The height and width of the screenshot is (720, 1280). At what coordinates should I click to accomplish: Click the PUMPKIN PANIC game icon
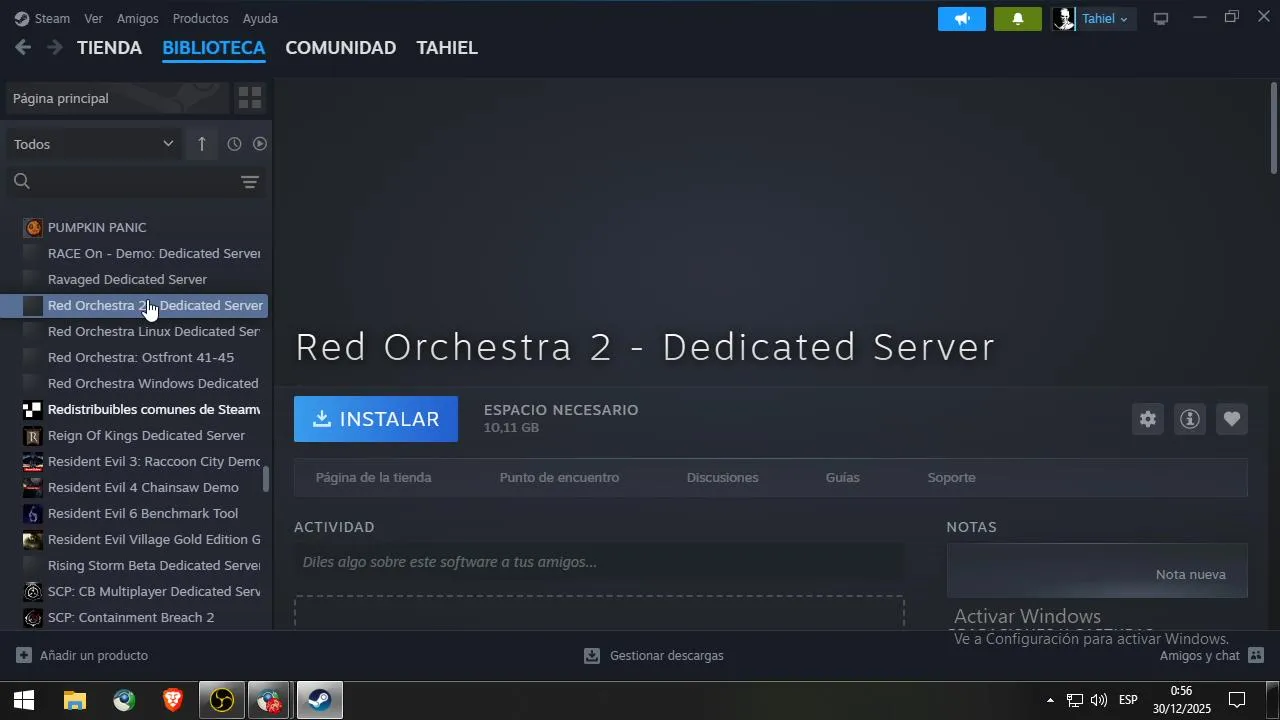click(x=33, y=227)
